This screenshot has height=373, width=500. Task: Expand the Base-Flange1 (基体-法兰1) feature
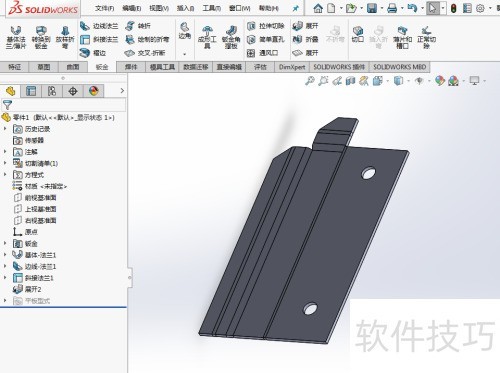tap(5, 255)
